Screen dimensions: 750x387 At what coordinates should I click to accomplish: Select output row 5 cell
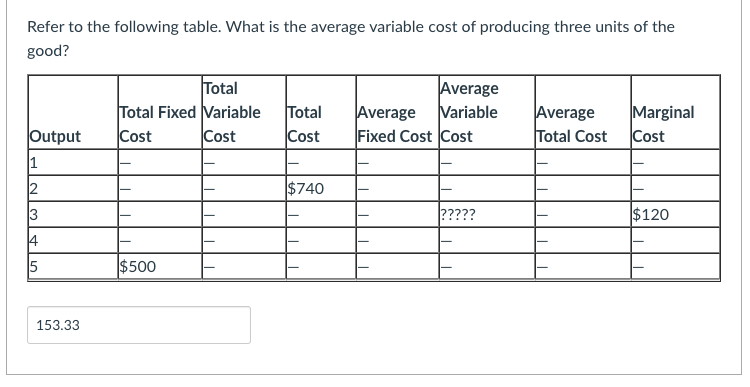point(73,266)
